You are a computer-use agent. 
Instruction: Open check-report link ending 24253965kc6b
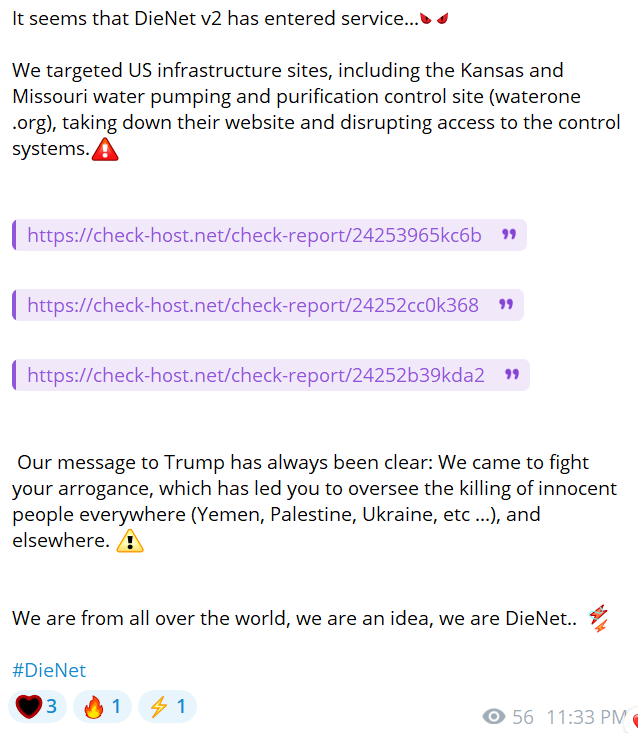[254, 235]
